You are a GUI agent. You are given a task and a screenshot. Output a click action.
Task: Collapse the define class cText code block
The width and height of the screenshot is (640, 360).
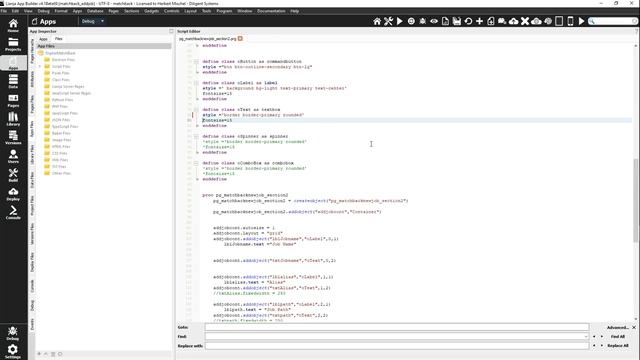click(x=196, y=110)
